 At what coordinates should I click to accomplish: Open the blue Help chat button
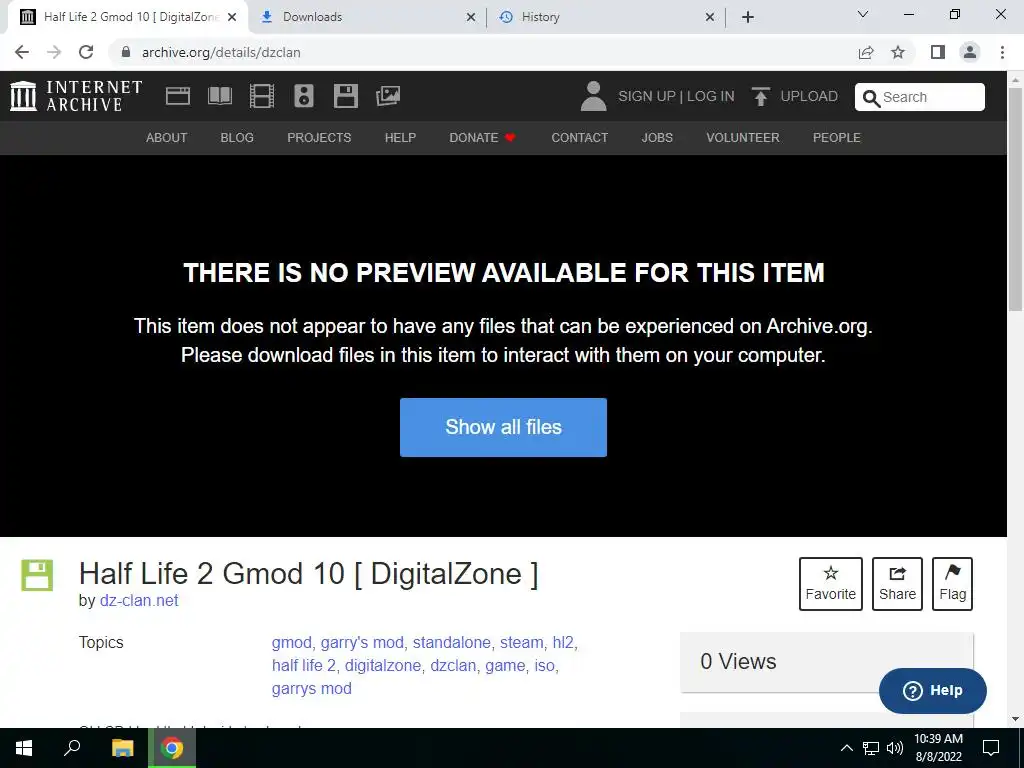(x=933, y=690)
